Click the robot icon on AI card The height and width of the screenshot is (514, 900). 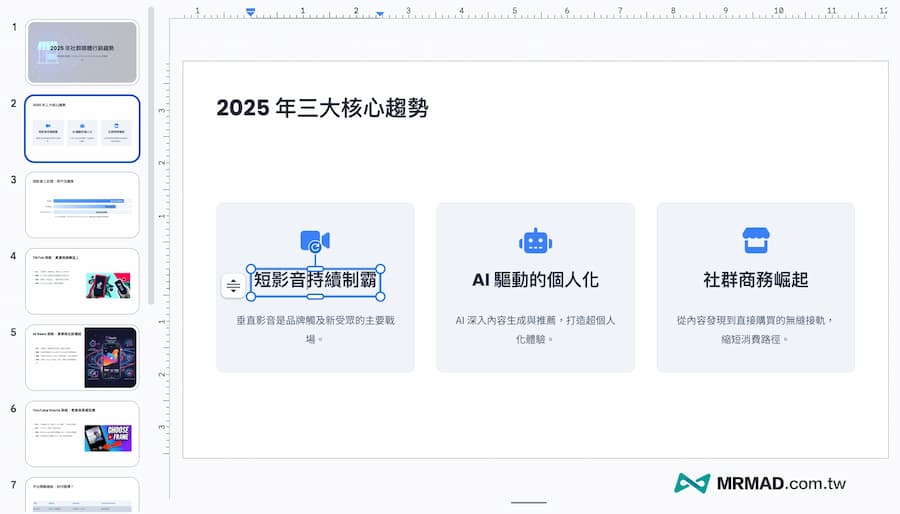(x=535, y=240)
